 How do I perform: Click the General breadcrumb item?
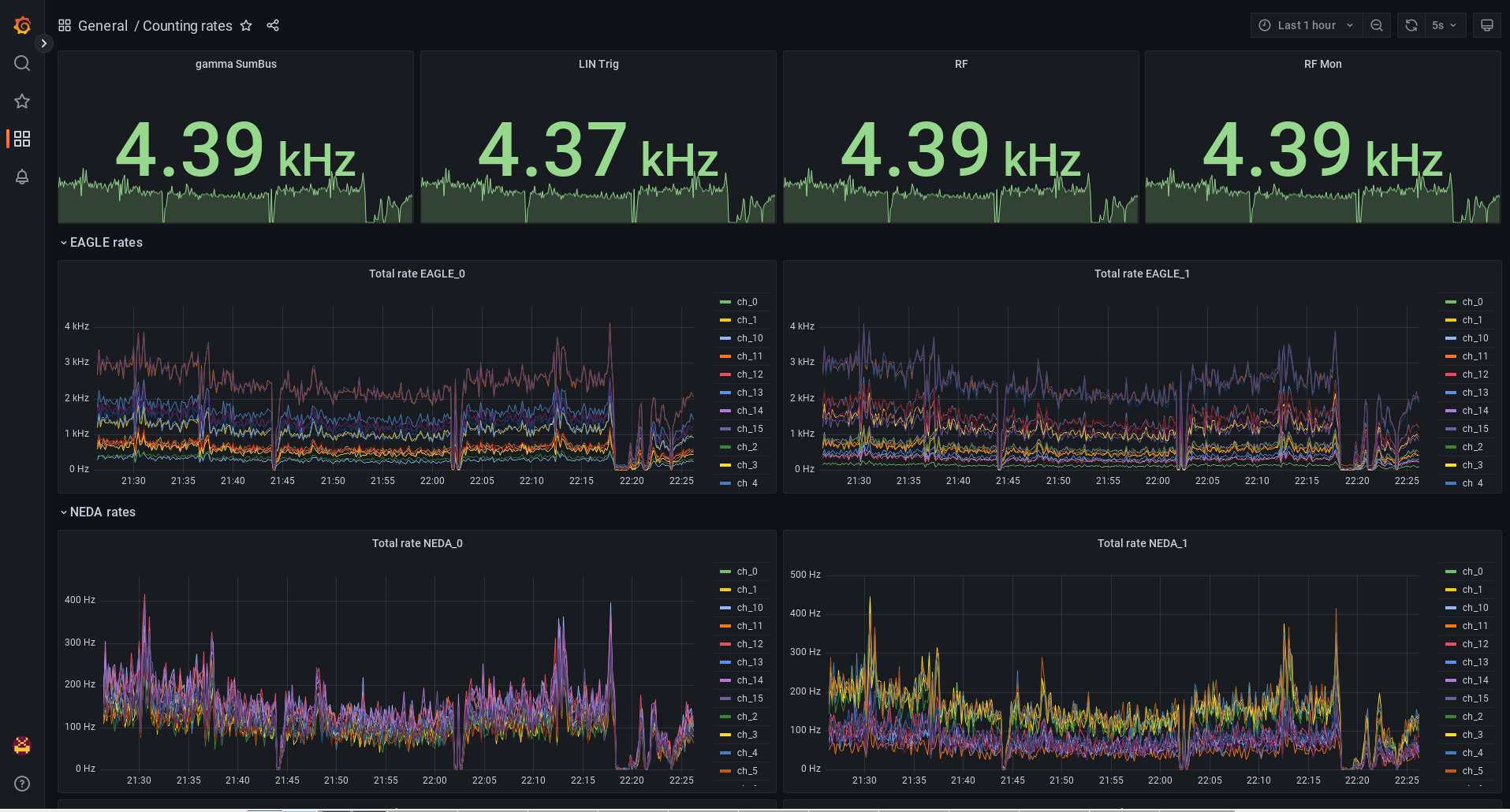coord(103,25)
